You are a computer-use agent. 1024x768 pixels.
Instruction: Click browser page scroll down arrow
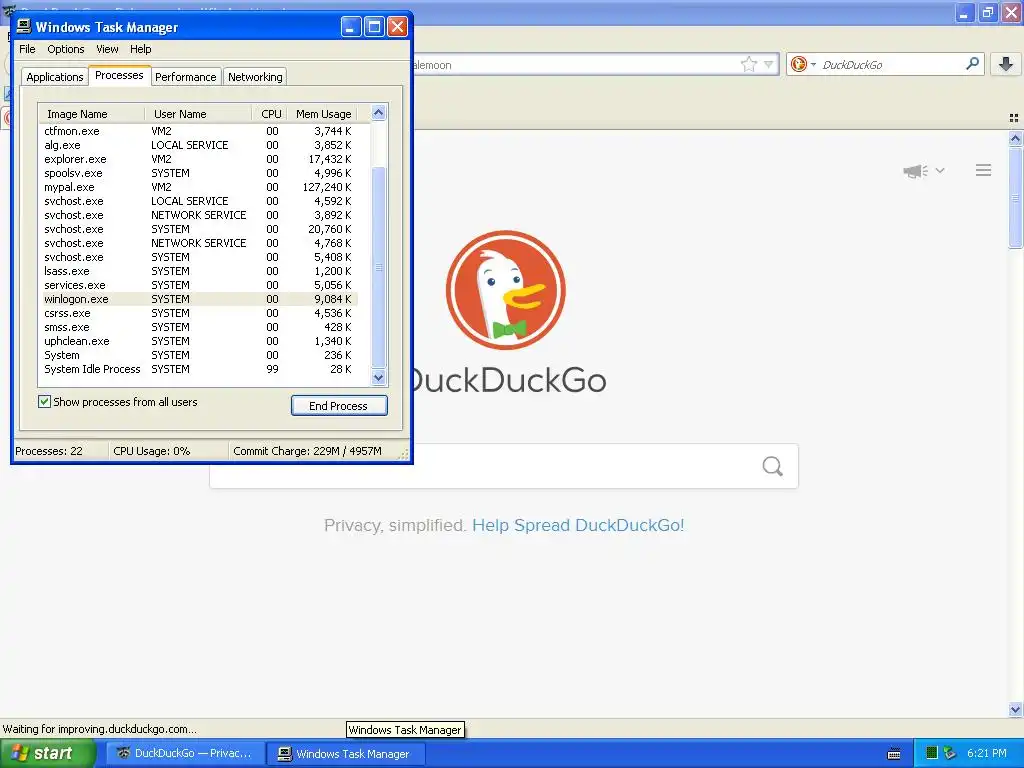click(1015, 709)
